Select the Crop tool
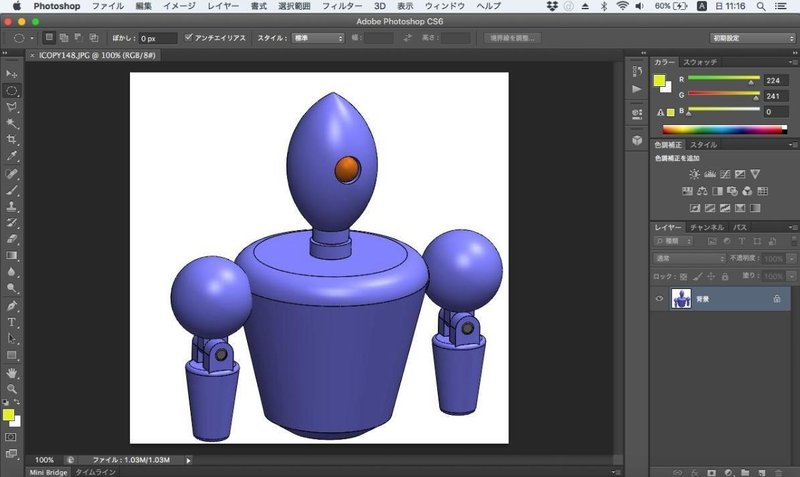800x477 pixels. 12,140
